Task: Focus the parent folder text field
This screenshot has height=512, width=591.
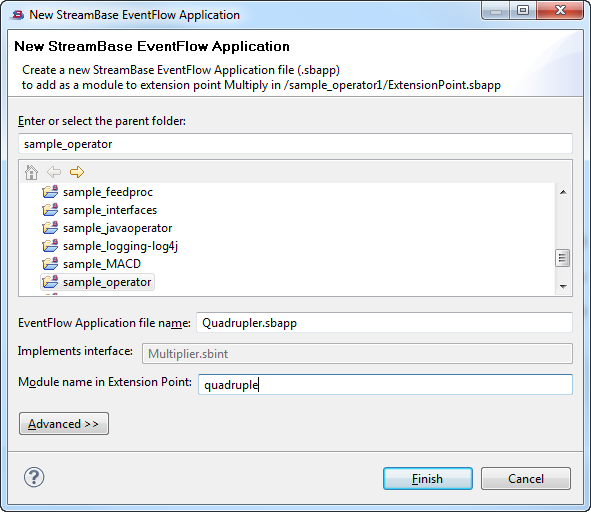Action: pyautogui.click(x=295, y=144)
